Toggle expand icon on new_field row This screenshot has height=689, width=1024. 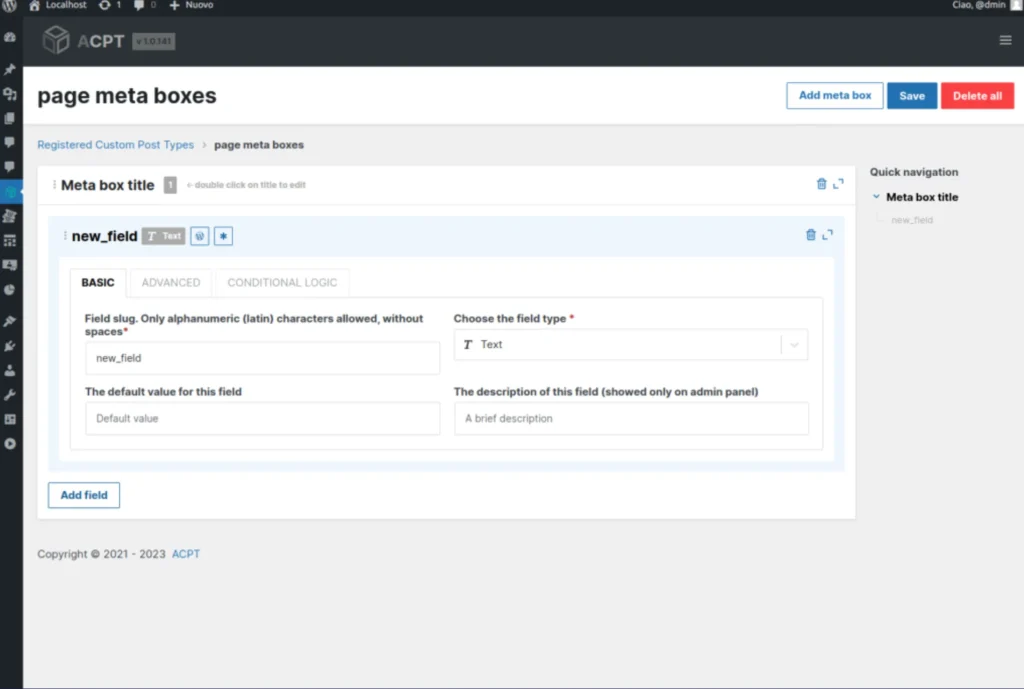click(x=828, y=235)
